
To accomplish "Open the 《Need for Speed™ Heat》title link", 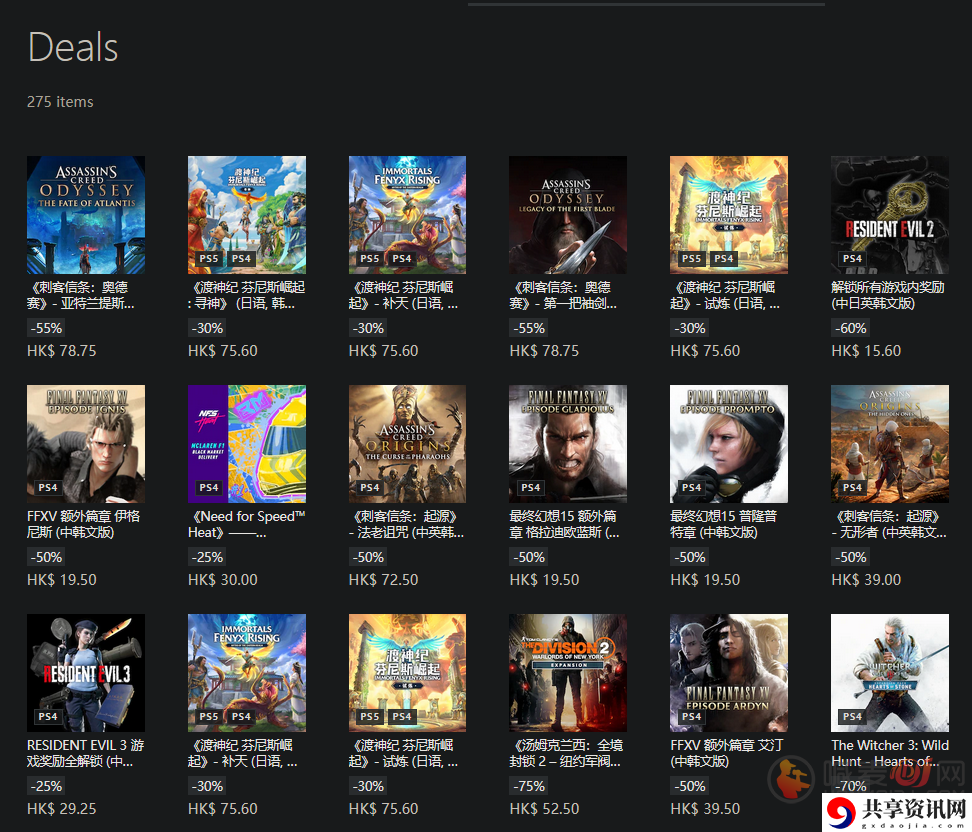I will [247, 524].
